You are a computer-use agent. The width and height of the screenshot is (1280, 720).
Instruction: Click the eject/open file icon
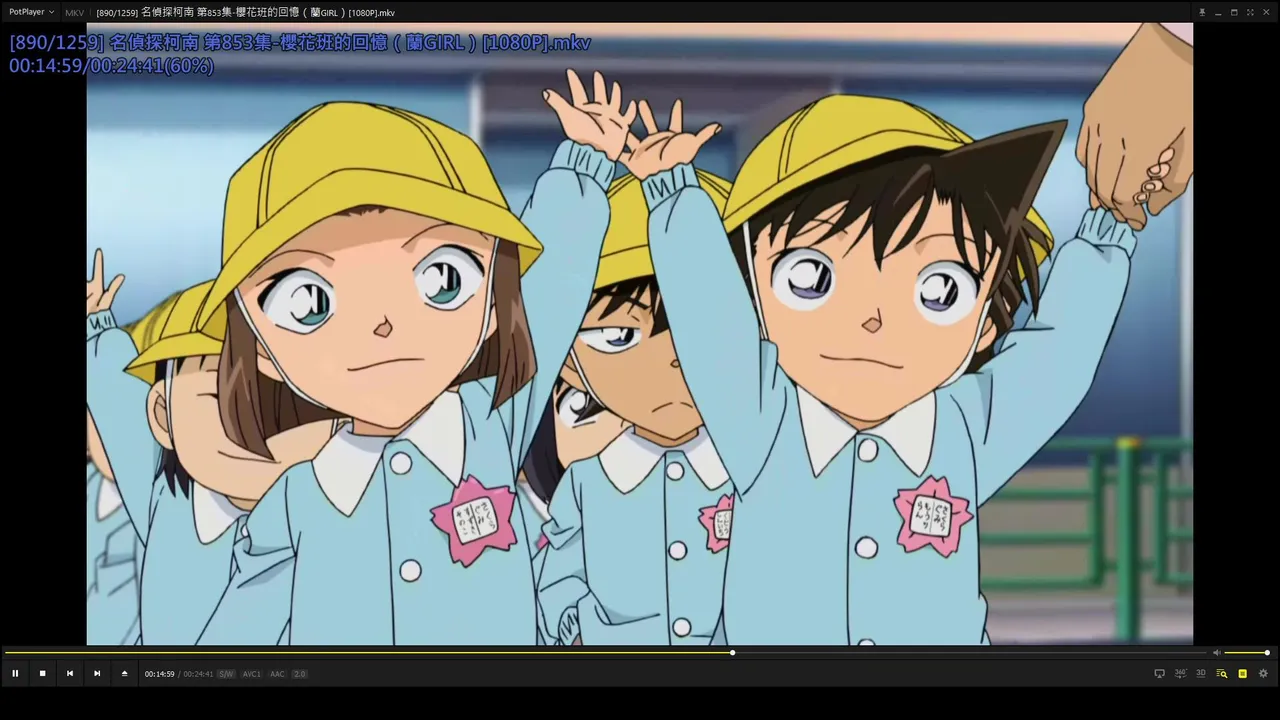(x=124, y=674)
